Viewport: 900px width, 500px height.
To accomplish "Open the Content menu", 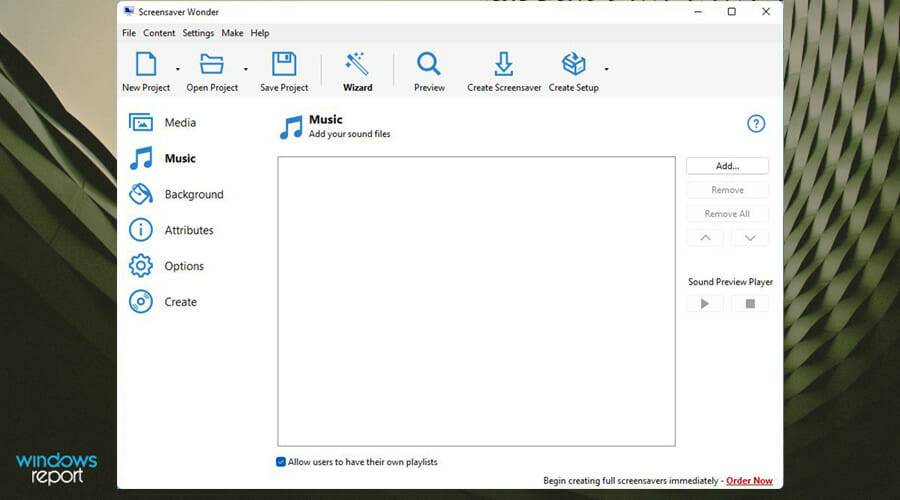I will point(159,33).
